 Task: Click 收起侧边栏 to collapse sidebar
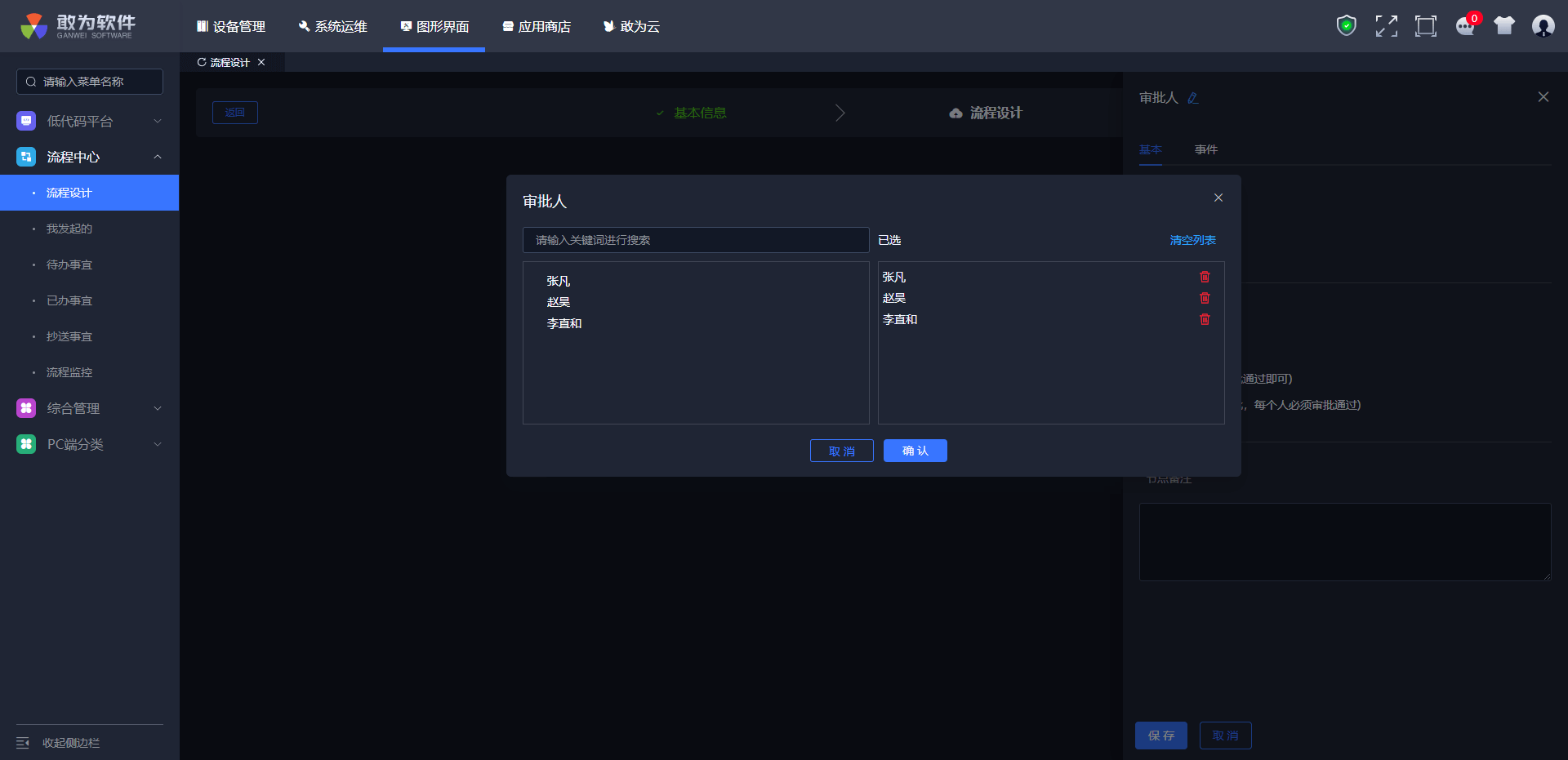[x=71, y=743]
